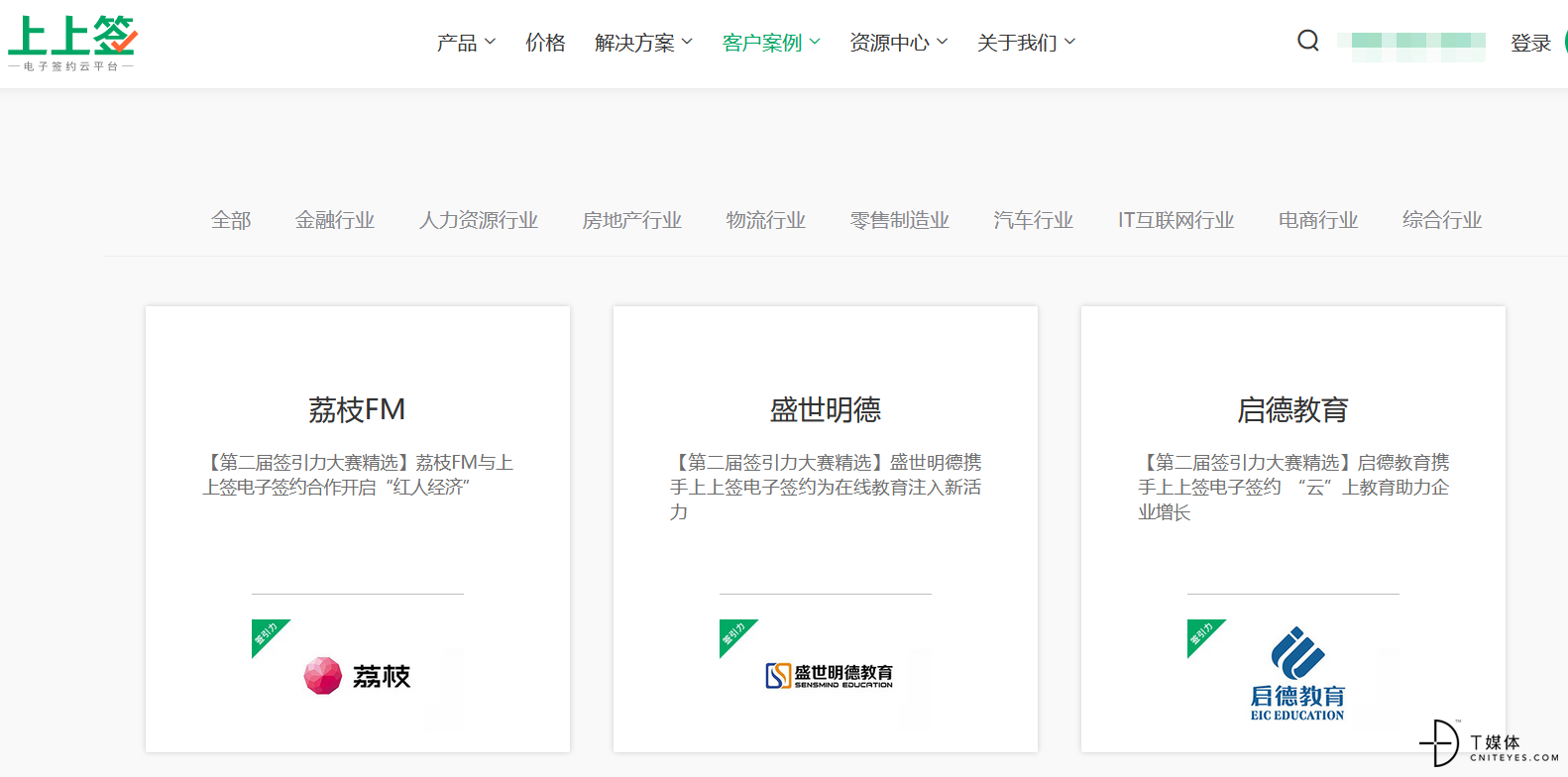Screen dimensions: 1568x777
Task: Click the 登录 link
Action: tap(1530, 43)
